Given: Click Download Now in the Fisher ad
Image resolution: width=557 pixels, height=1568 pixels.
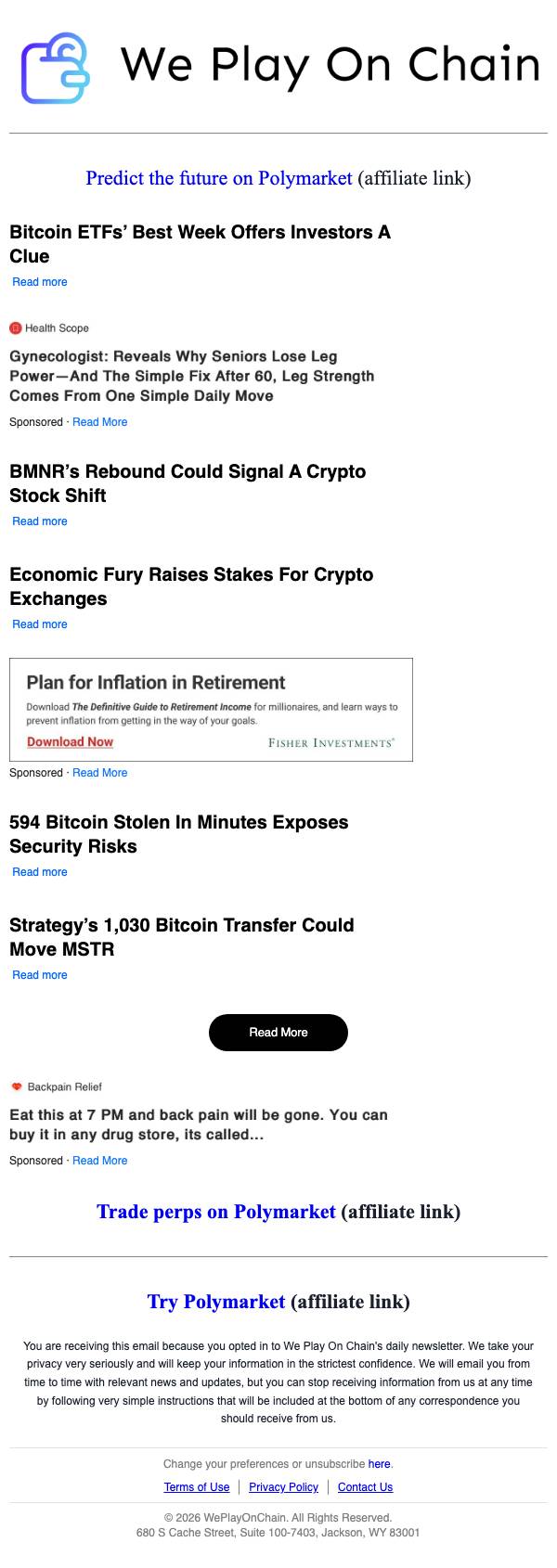Looking at the screenshot, I should (70, 741).
